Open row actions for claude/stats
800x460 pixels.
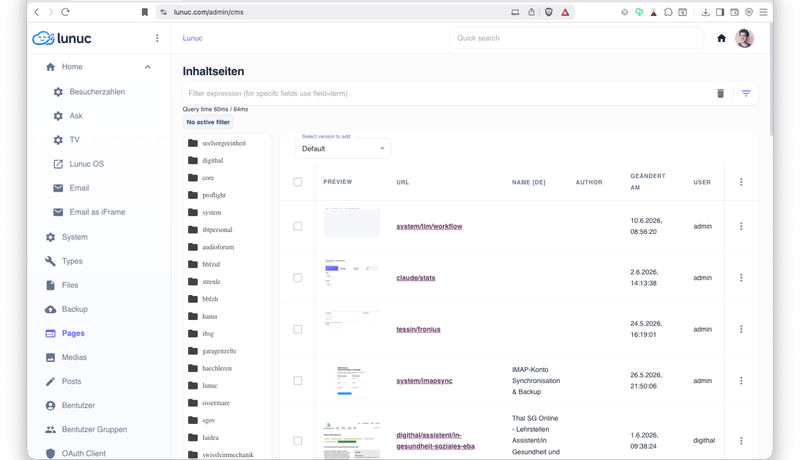tap(741, 278)
